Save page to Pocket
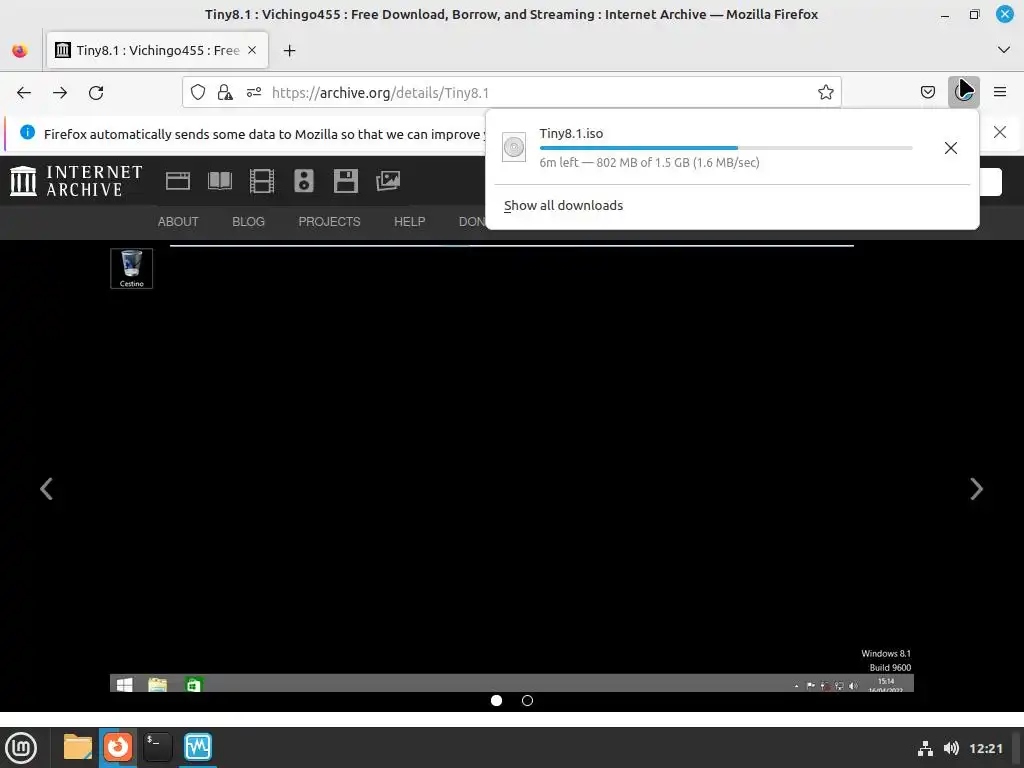 tap(927, 93)
